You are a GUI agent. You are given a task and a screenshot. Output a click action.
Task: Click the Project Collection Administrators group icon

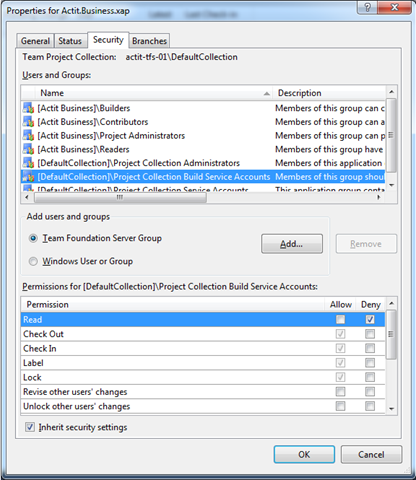click(29, 163)
